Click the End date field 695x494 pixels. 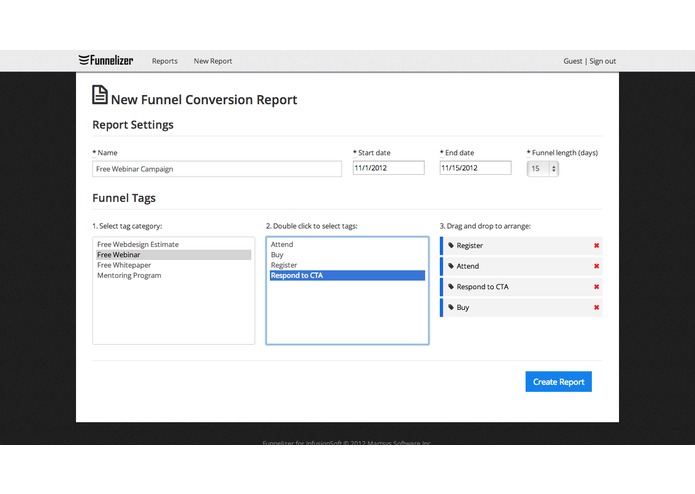(x=475, y=168)
